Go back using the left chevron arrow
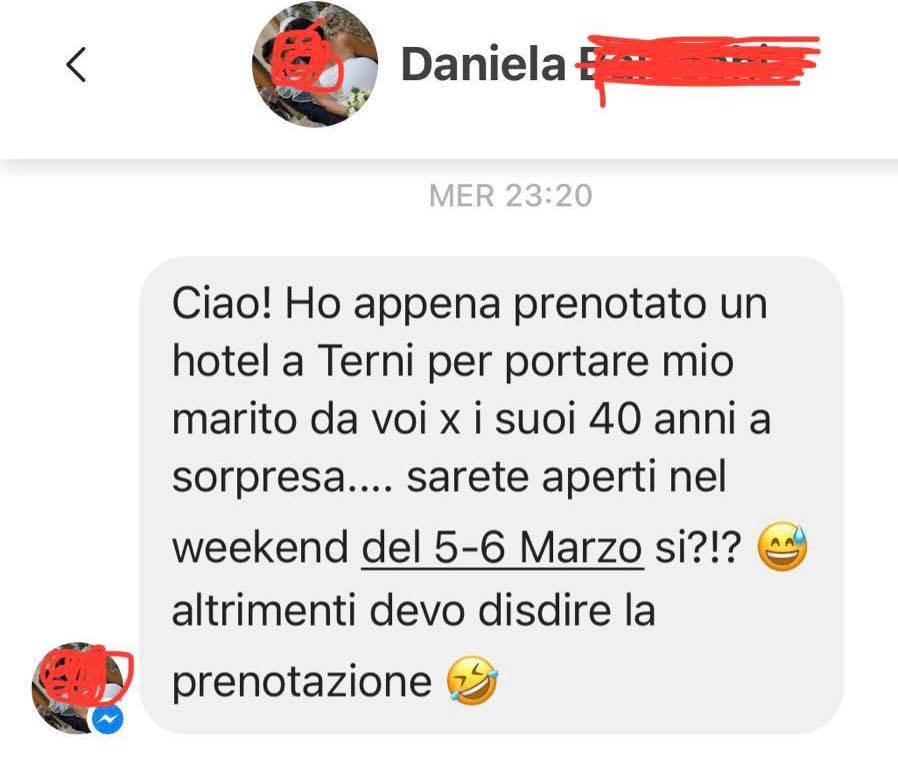This screenshot has height=773, width=898. [x=76, y=65]
